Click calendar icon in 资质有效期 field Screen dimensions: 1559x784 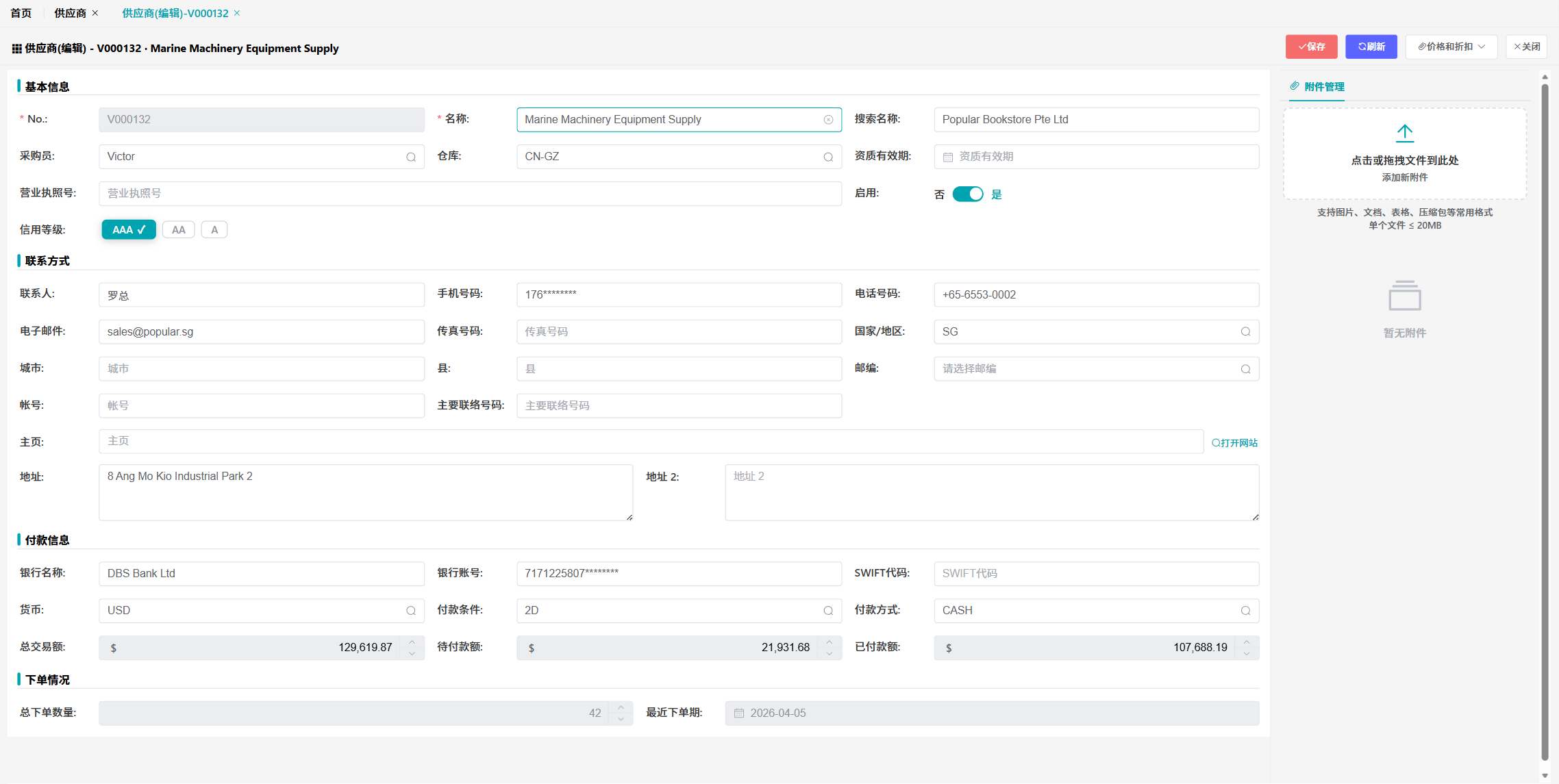(x=948, y=157)
